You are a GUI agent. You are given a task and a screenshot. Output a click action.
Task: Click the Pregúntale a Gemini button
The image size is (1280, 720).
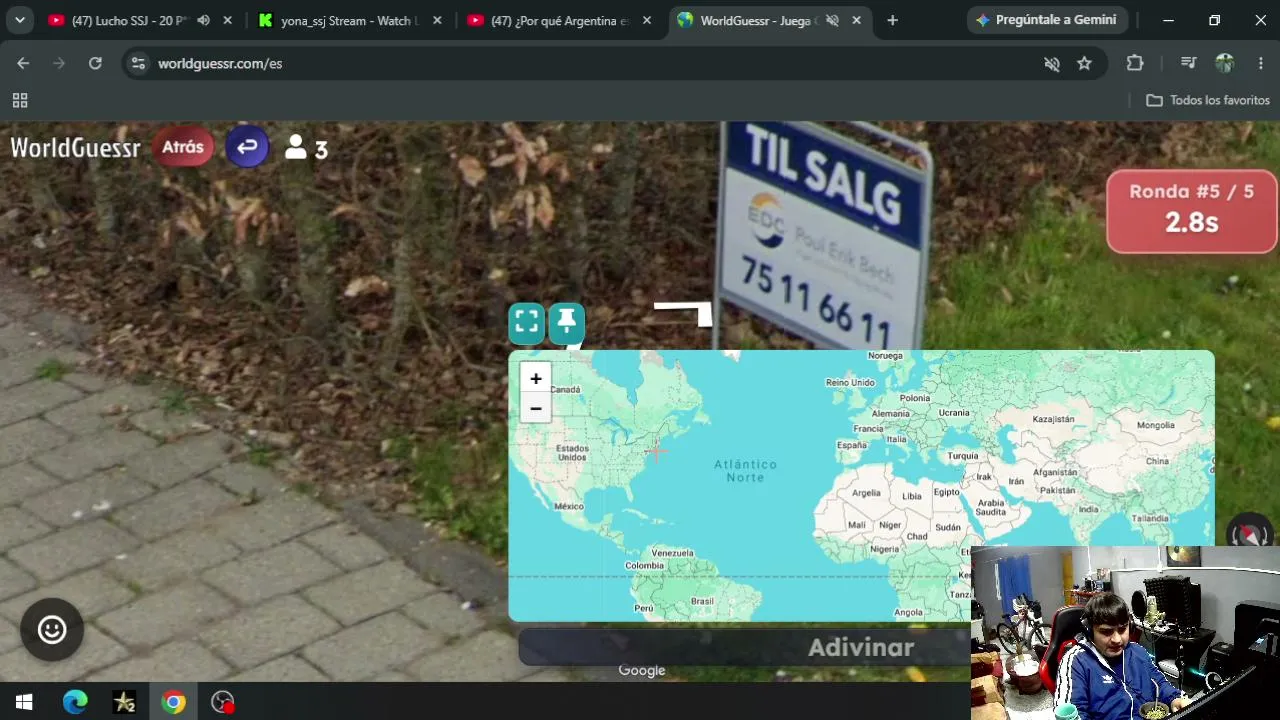pos(1047,20)
